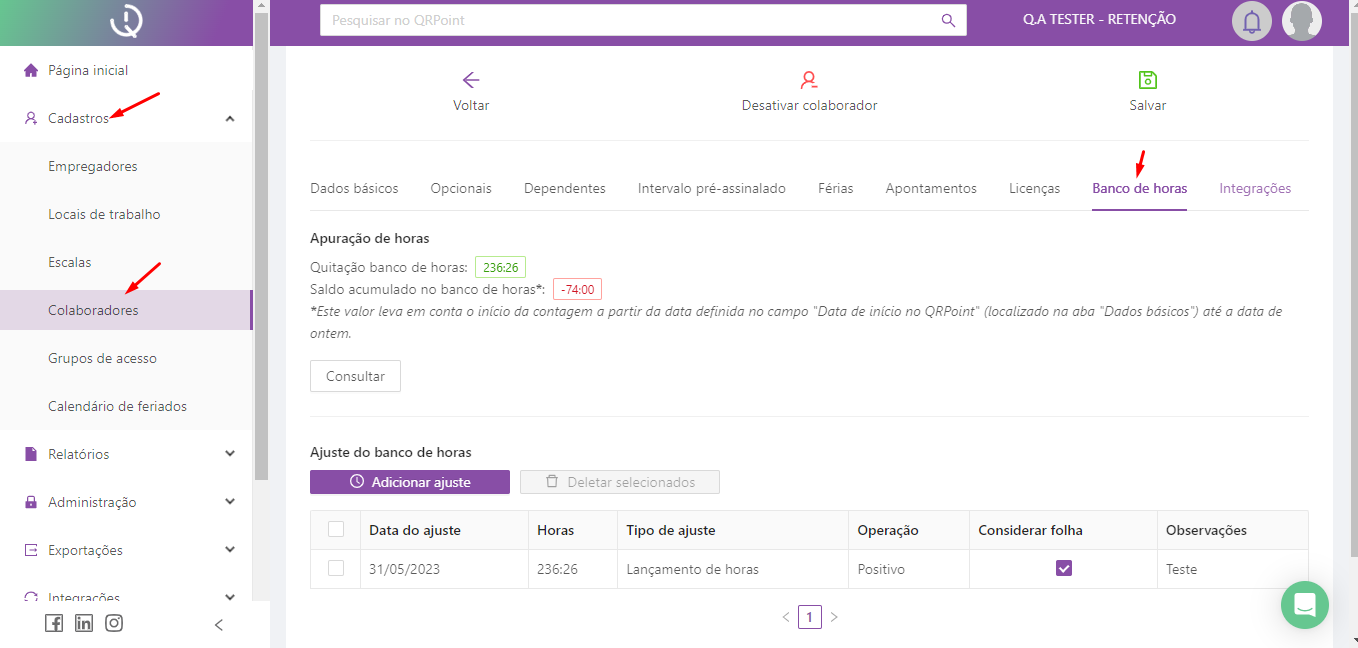Select the 31/05/2023 row checkbox
This screenshot has width=1358, height=648.
pos(336,568)
